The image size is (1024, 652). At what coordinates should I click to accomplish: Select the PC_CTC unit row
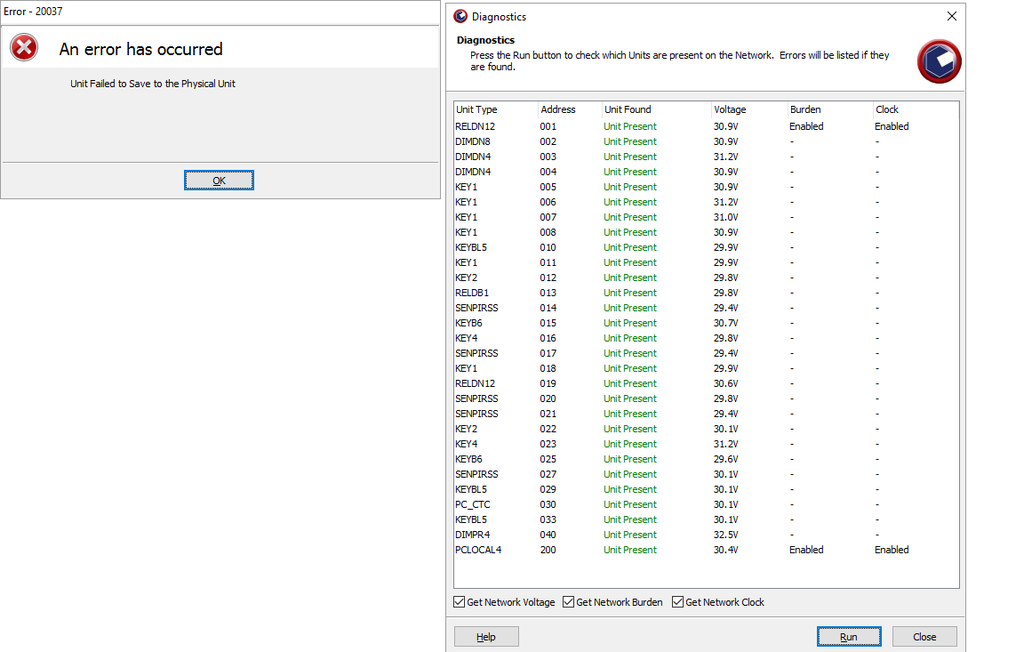[x=706, y=504]
